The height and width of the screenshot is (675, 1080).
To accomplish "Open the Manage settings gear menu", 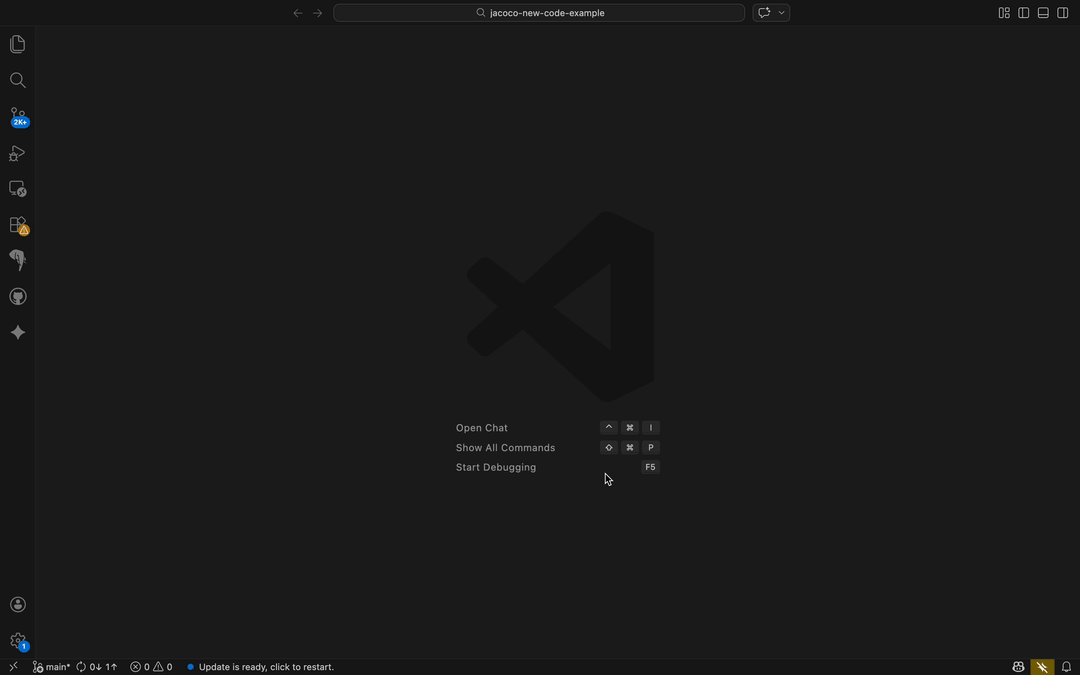I will (x=17, y=640).
